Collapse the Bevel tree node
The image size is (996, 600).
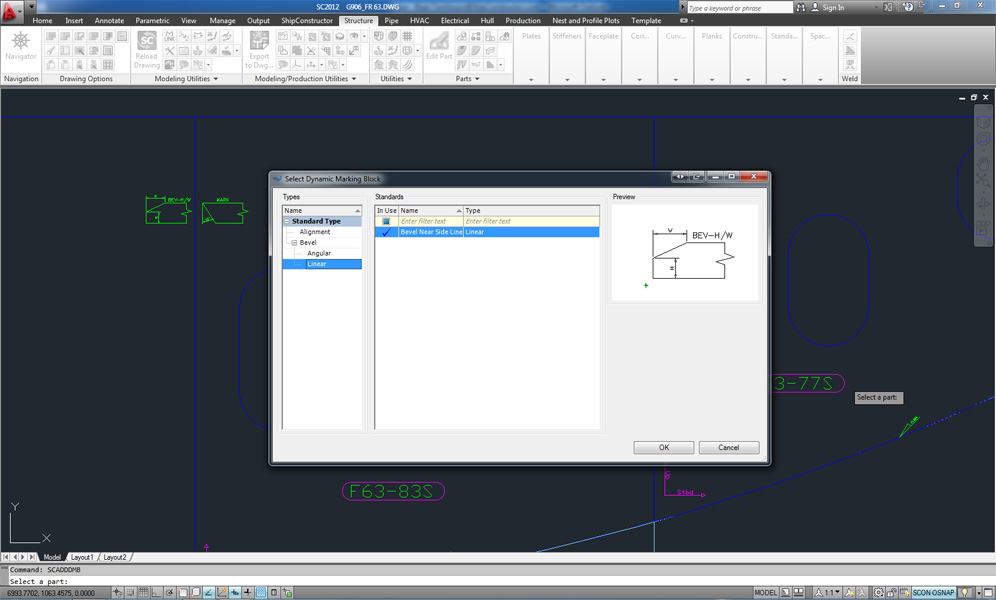point(294,243)
